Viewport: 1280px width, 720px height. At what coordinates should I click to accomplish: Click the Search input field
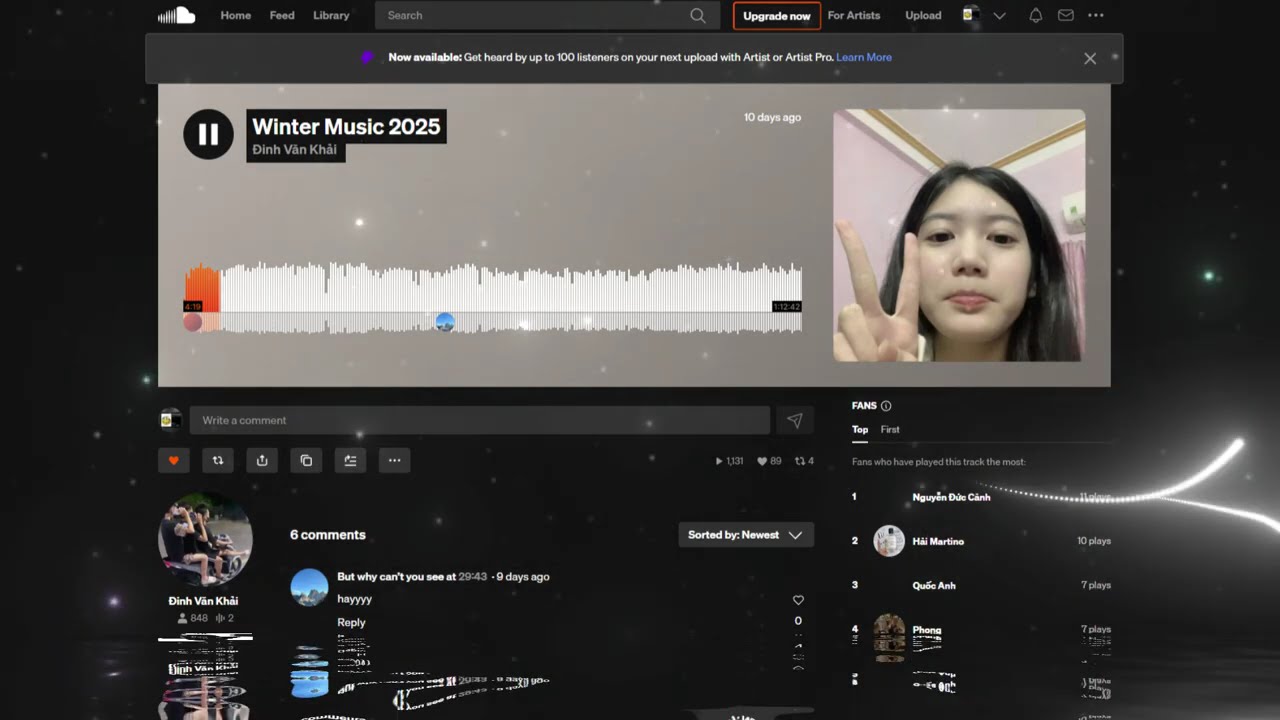click(547, 16)
